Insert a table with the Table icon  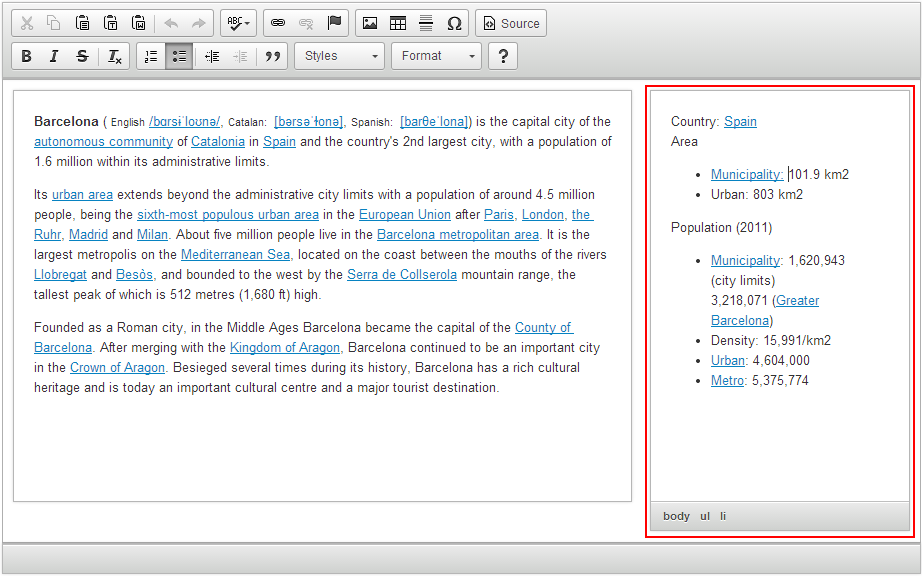tap(398, 24)
